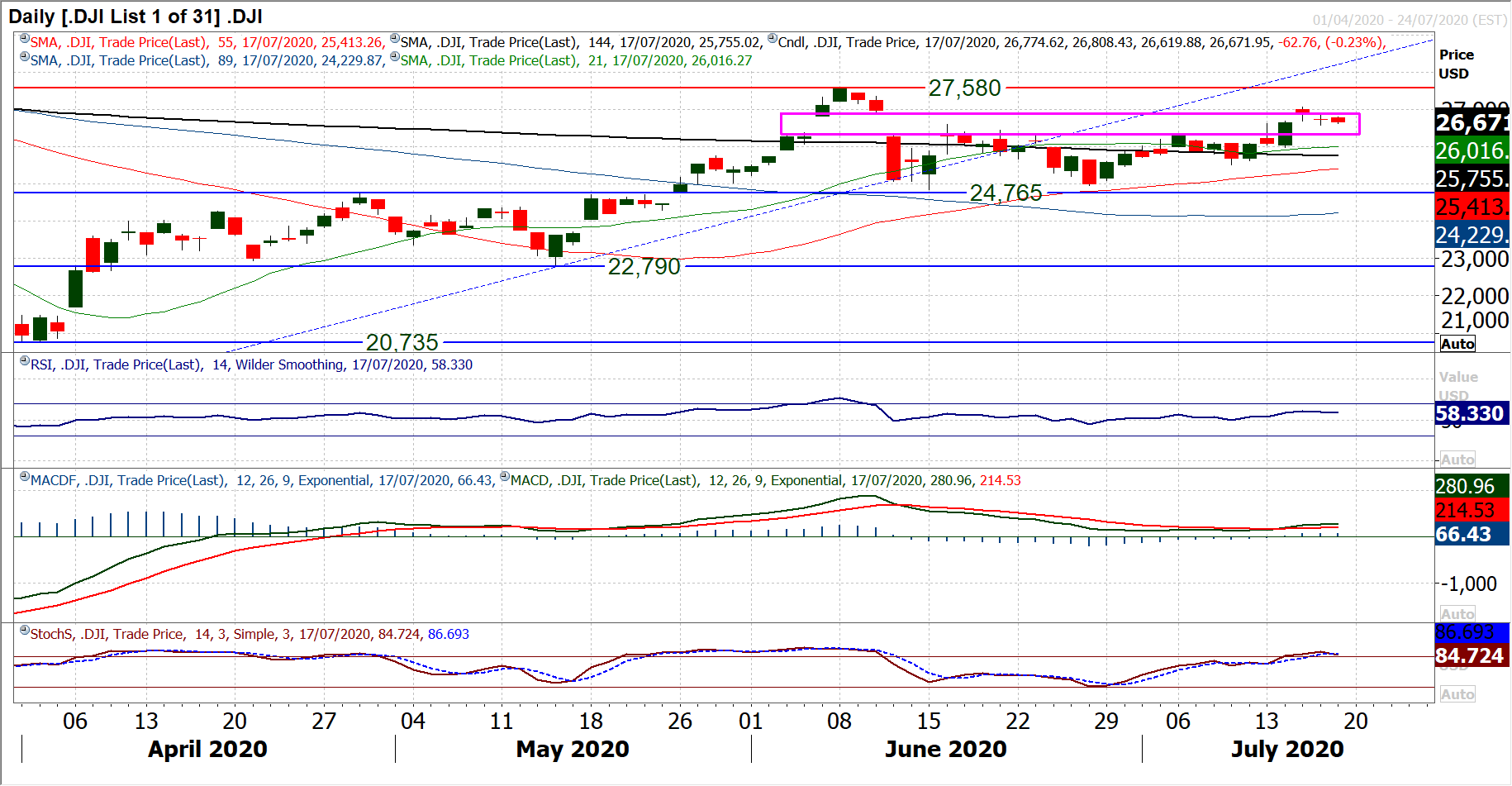This screenshot has width=1512, height=786.
Task: Click the 22,790 level label
Action: tap(644, 266)
